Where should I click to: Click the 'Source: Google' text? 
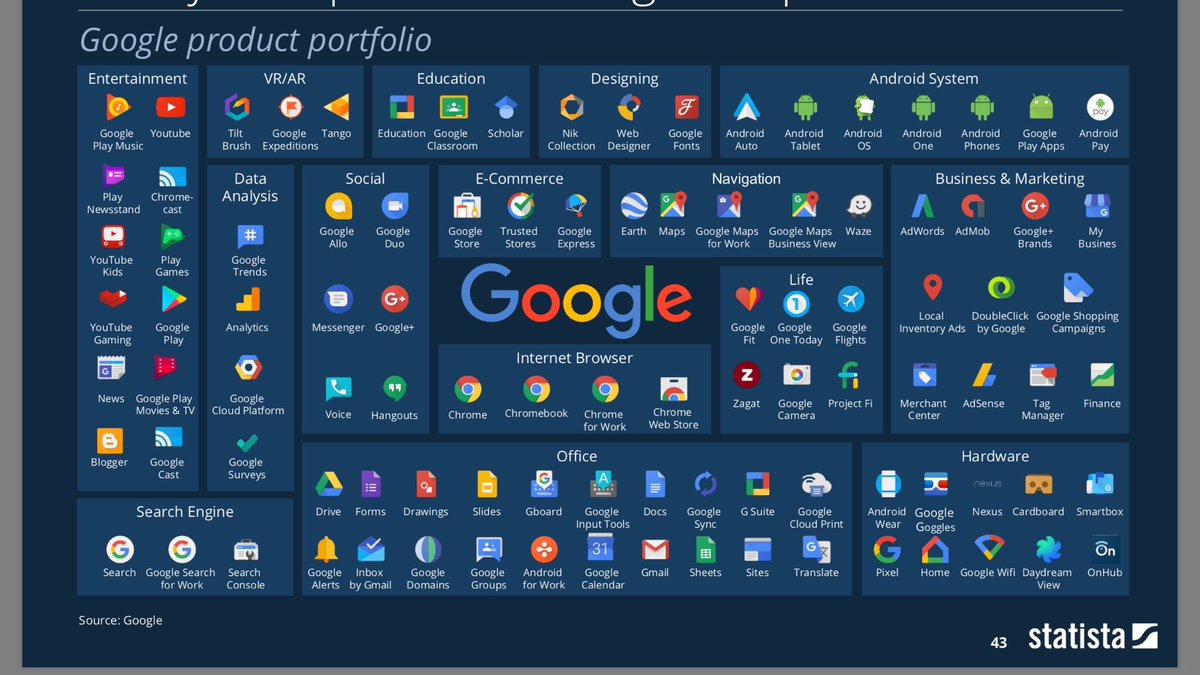click(x=120, y=620)
